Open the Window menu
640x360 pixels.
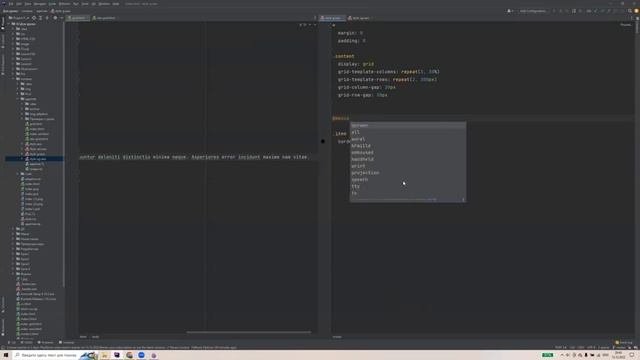[104, 4]
